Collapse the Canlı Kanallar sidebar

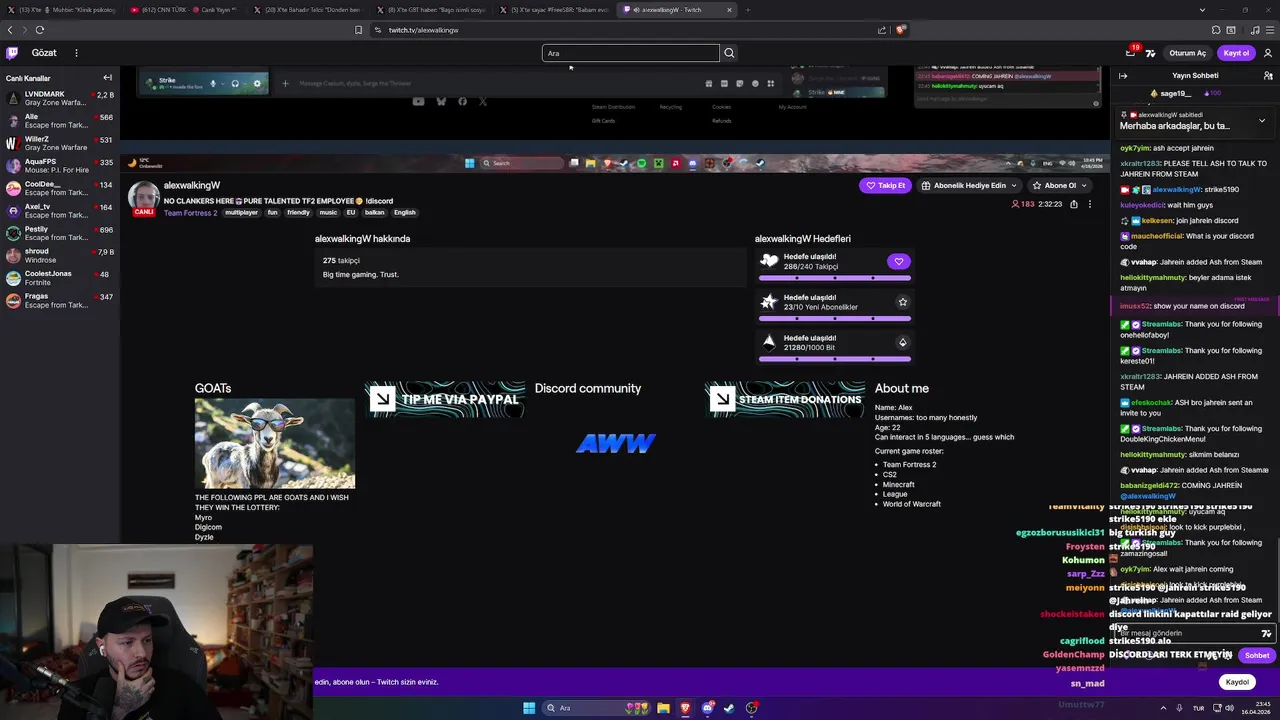[x=108, y=78]
